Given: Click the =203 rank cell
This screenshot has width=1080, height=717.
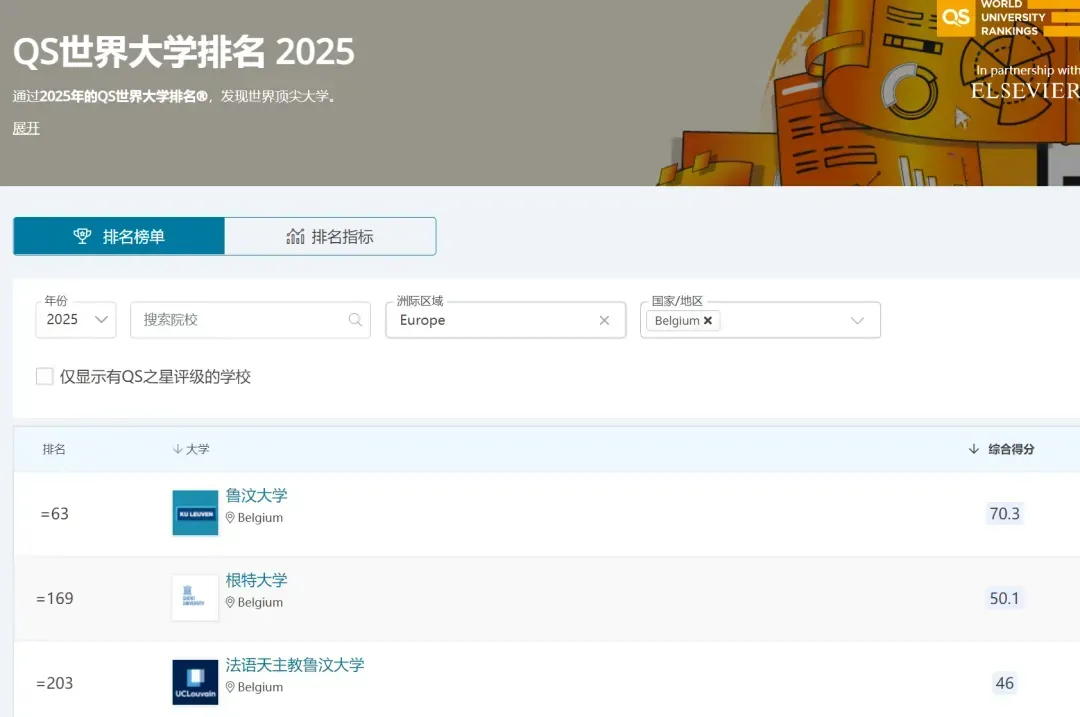Looking at the screenshot, I should pyautogui.click(x=54, y=683).
